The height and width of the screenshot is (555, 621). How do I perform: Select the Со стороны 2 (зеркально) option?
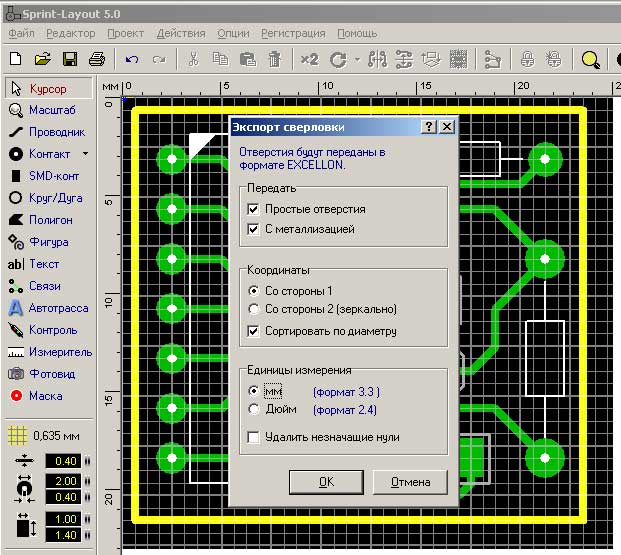click(253, 310)
